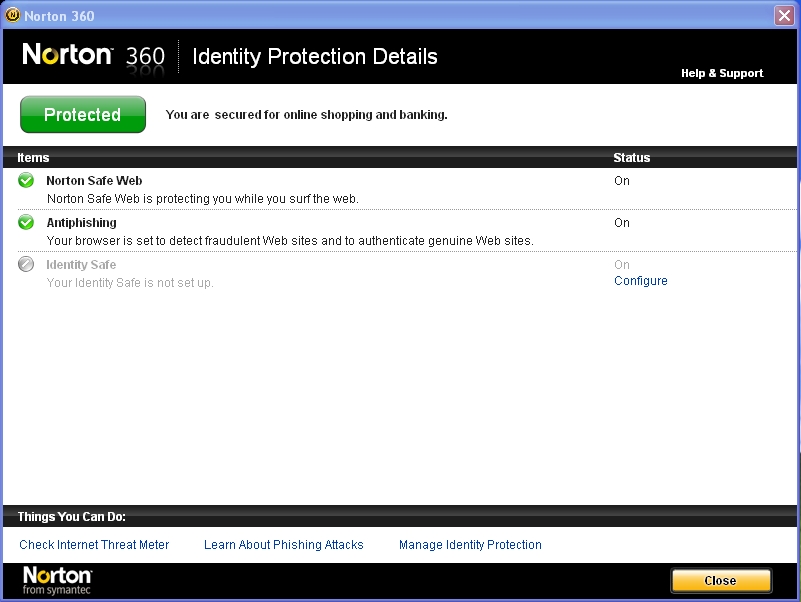Click the Norton from Symantec footer logo

57,581
